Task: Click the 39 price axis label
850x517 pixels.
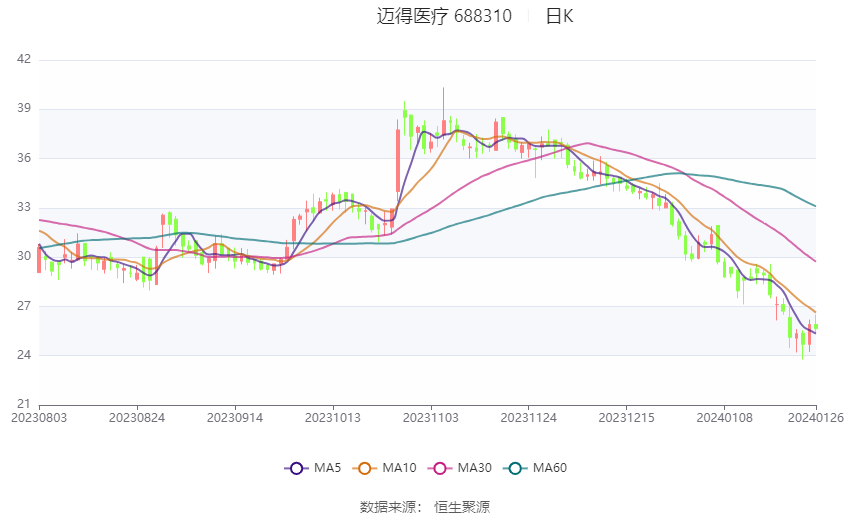Action: coord(24,108)
